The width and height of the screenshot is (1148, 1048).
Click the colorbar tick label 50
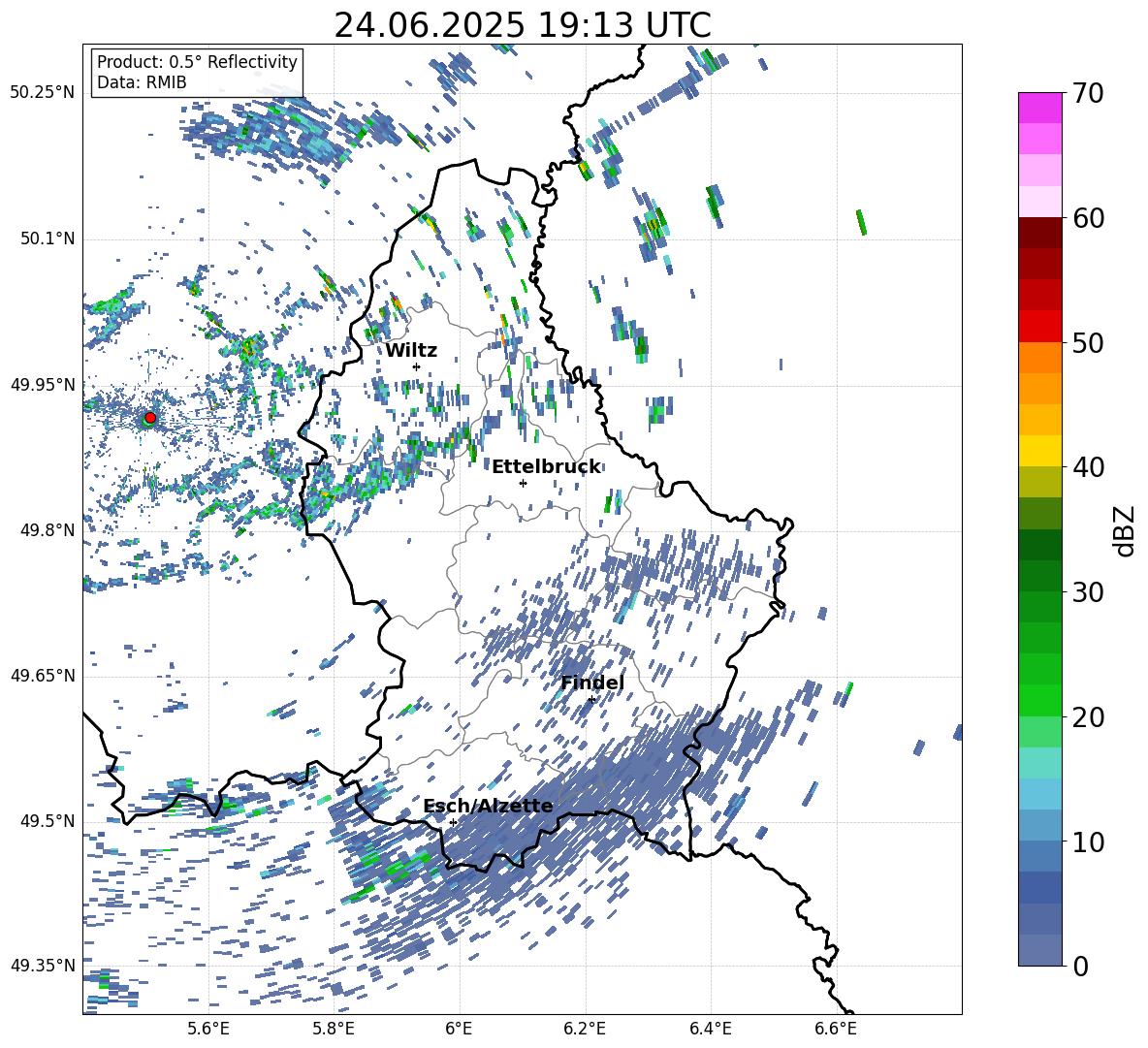(x=1088, y=342)
